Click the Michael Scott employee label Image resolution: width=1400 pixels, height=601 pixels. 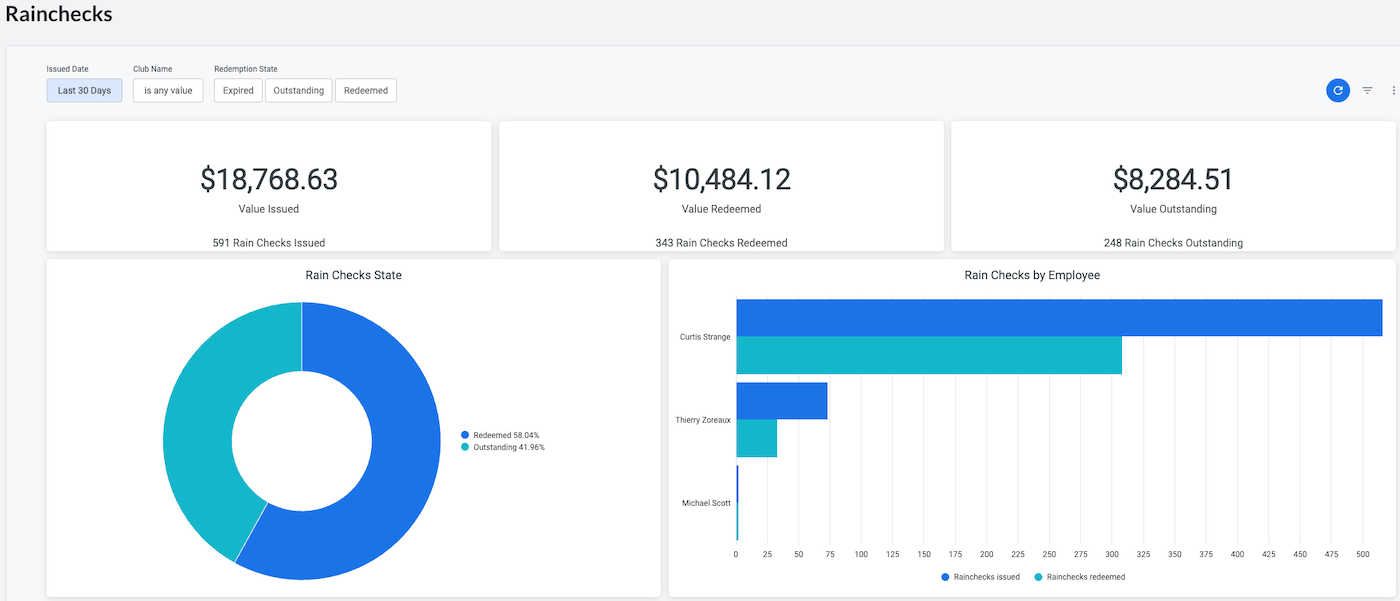coord(706,503)
